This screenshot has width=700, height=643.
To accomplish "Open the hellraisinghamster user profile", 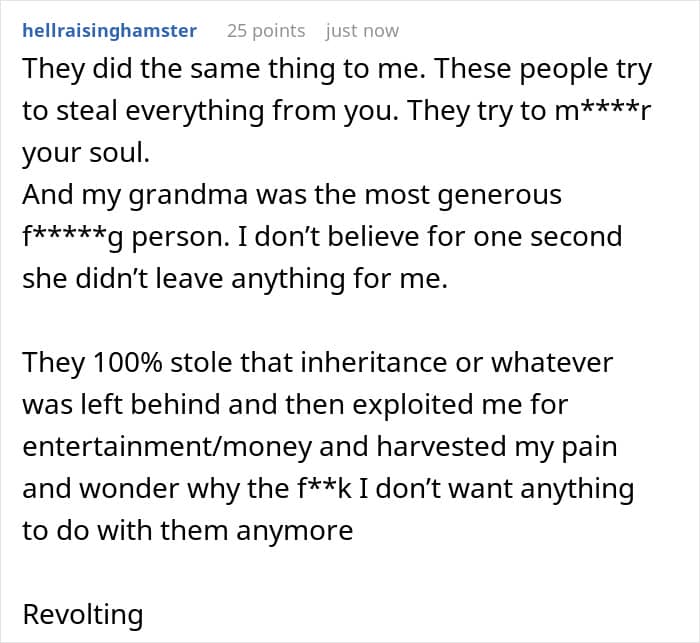I will tap(109, 30).
